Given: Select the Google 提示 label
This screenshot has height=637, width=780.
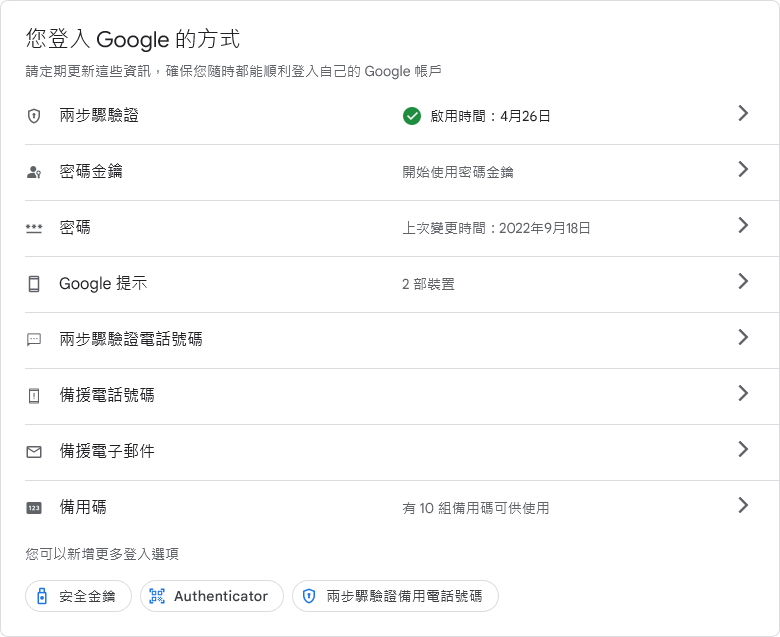Looking at the screenshot, I should click(103, 283).
